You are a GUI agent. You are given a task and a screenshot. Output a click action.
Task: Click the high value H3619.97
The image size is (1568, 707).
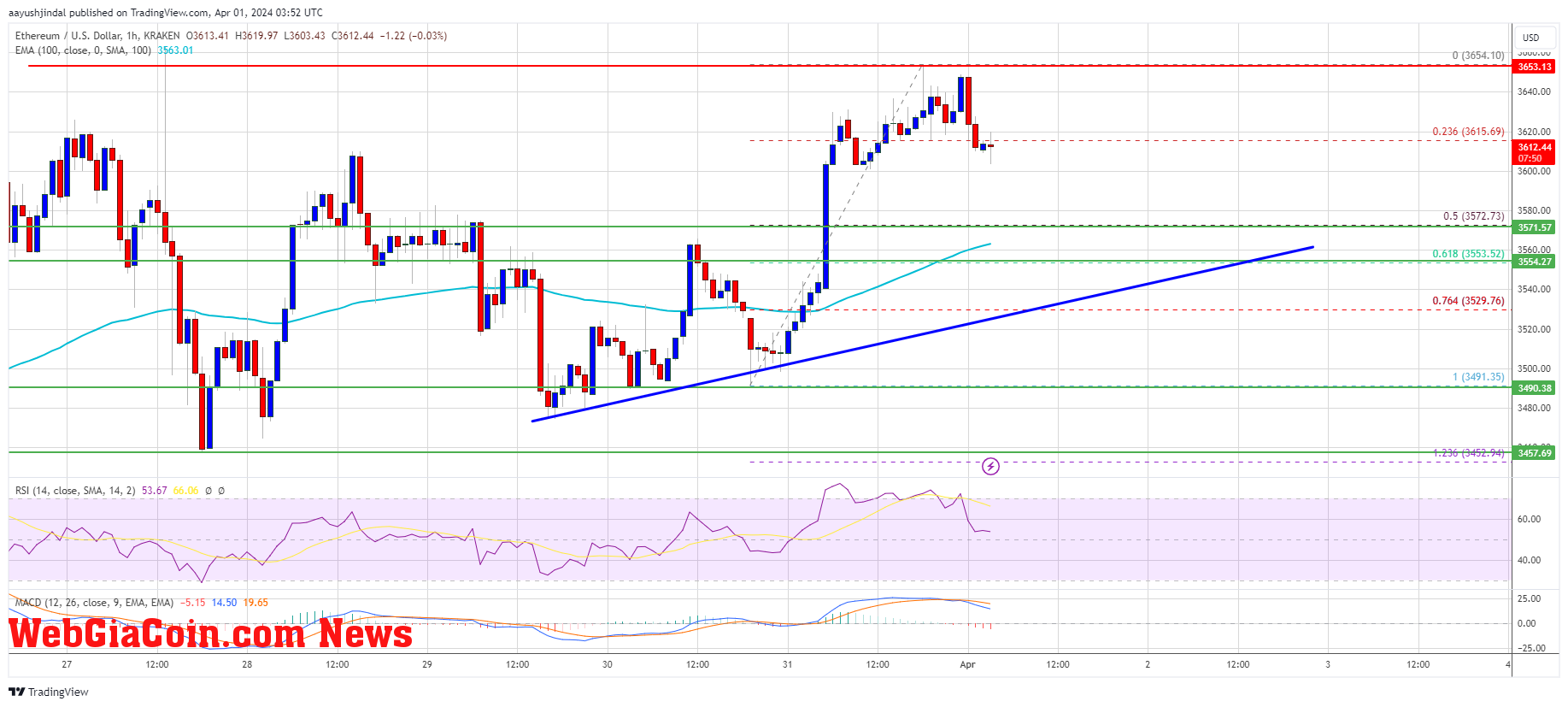click(x=256, y=36)
